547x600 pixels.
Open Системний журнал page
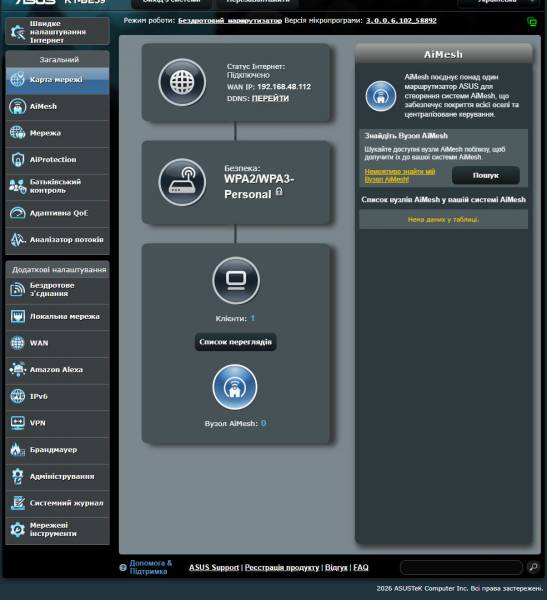click(58, 504)
